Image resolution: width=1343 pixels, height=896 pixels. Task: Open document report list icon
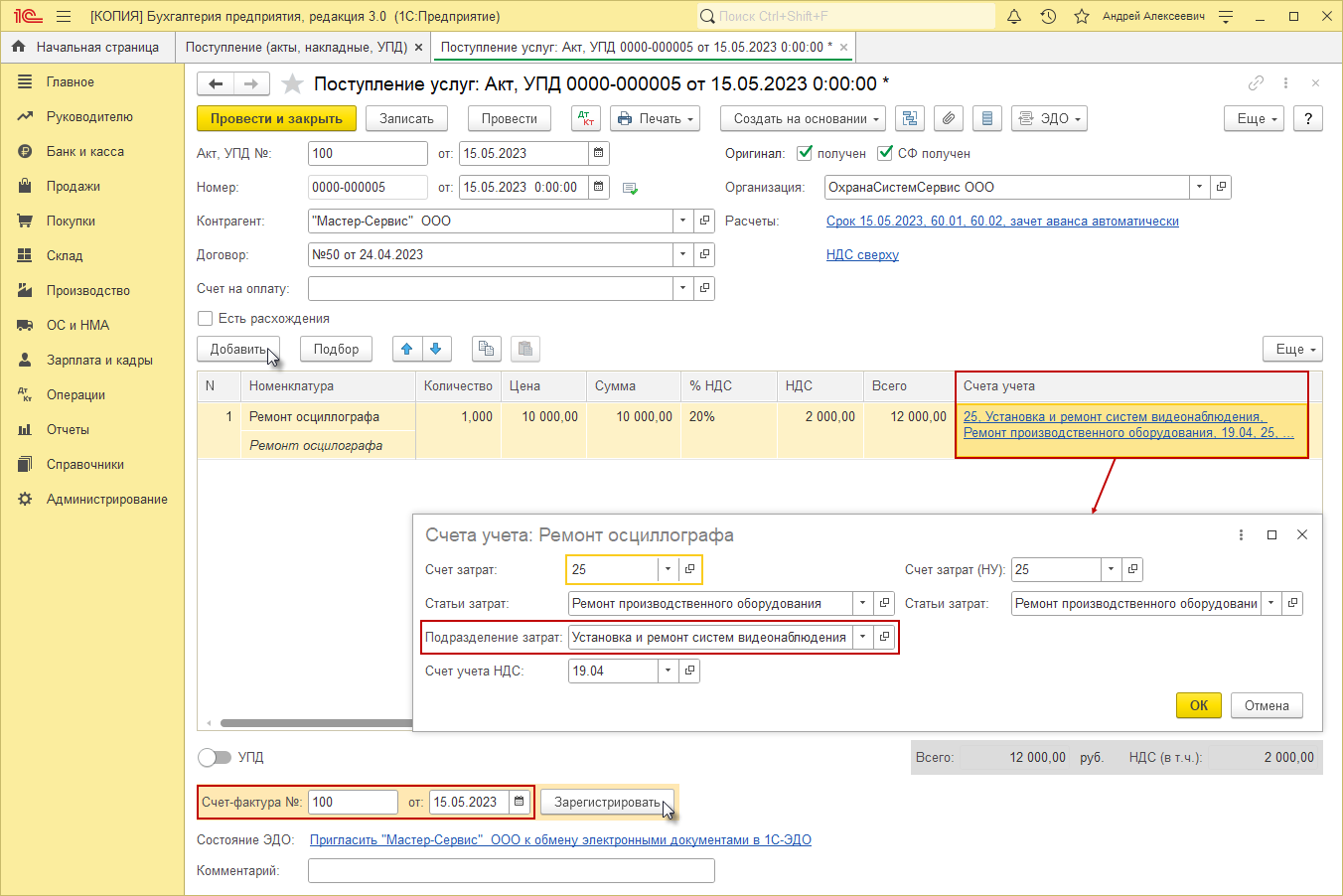tap(986, 118)
